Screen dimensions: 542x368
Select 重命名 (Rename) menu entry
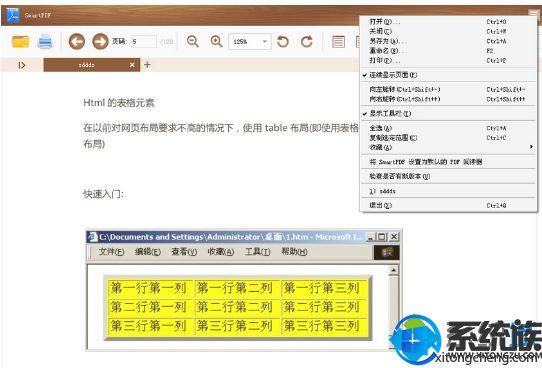[449, 51]
